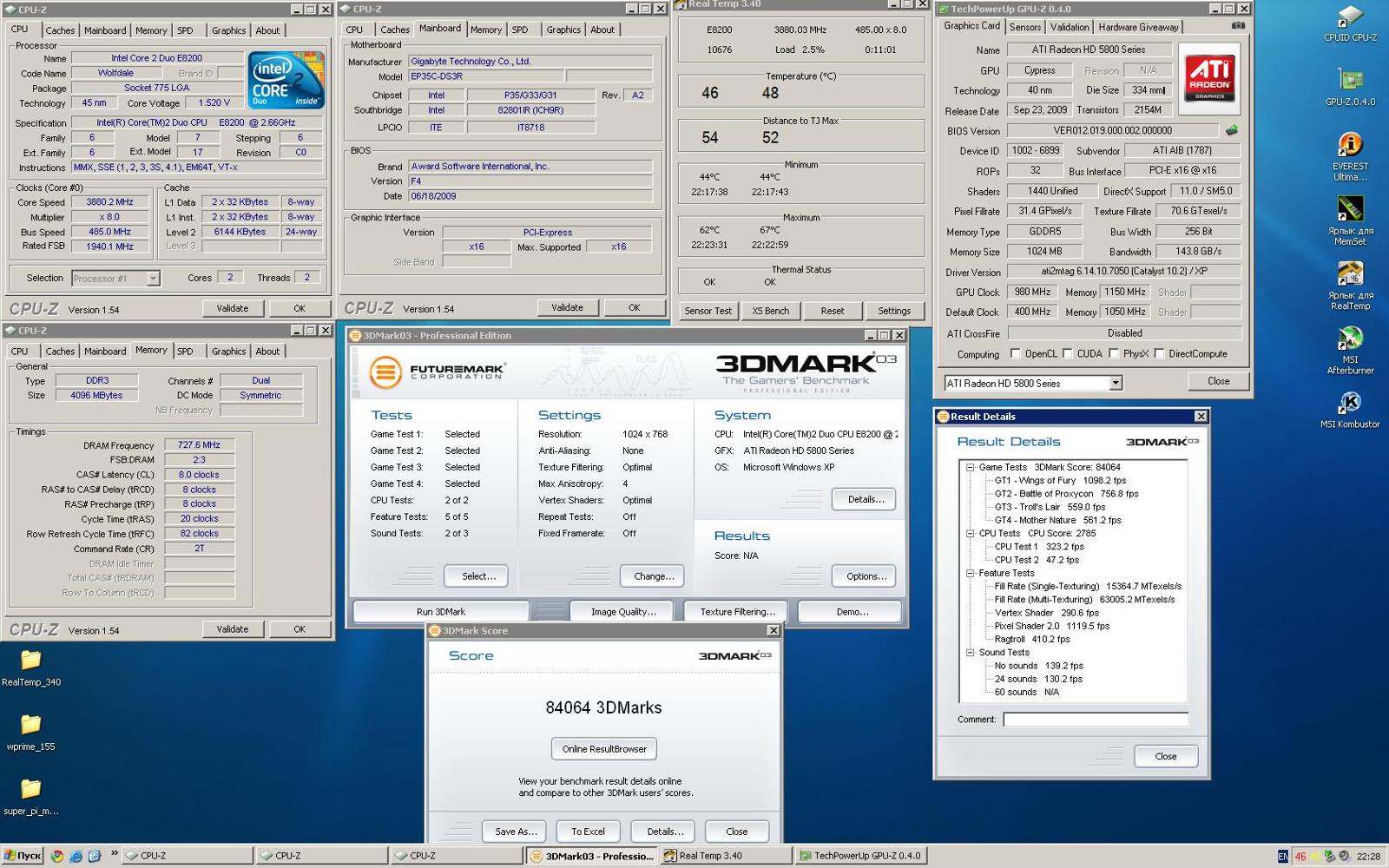This screenshot has height=868, width=1389.
Task: Click the Comment field in Result Details
Action: pyautogui.click(x=1096, y=720)
